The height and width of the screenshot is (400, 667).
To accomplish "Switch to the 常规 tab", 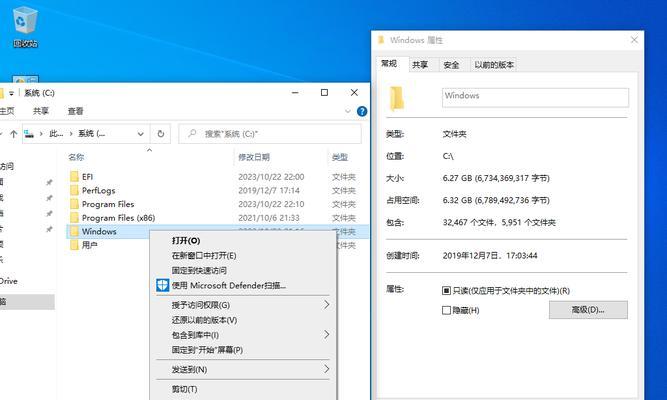I will pos(389,63).
